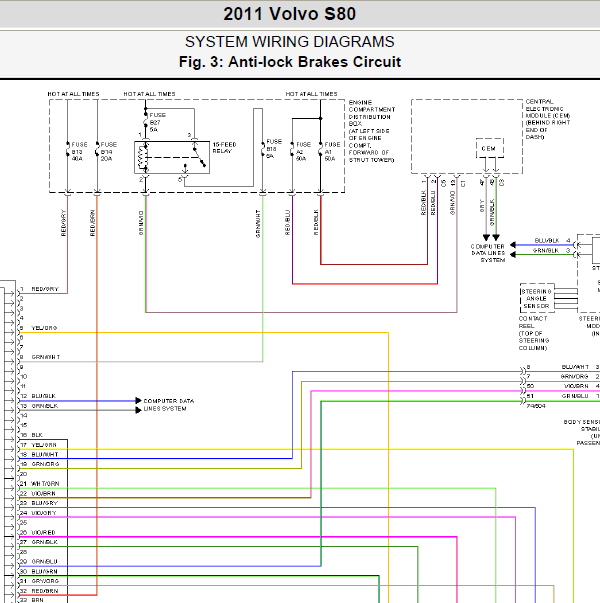Click the "CENTRAL ELECTRONIC MODULE (CEM)" description

[548, 119]
